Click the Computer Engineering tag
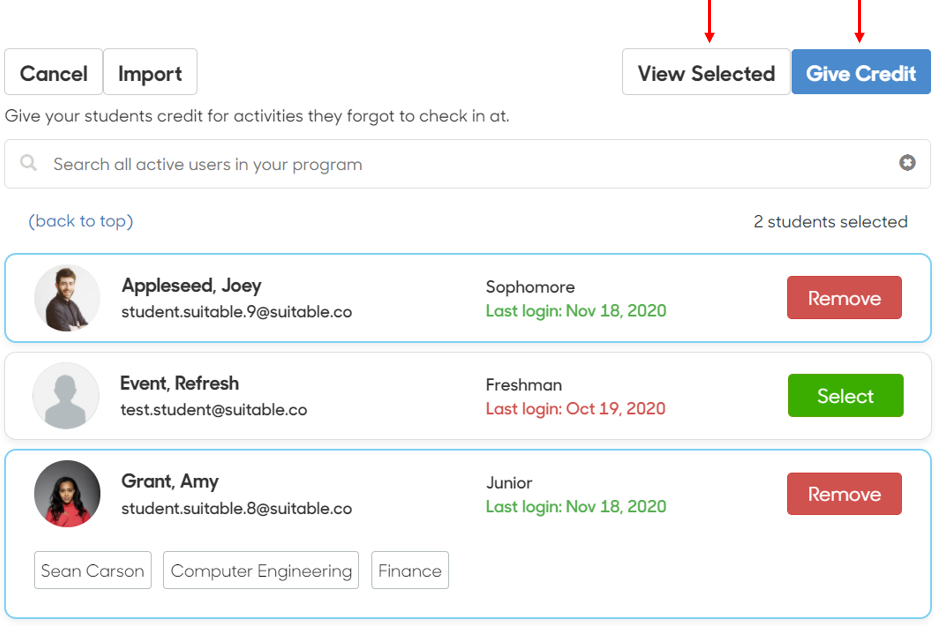937x627 pixels. (x=261, y=570)
